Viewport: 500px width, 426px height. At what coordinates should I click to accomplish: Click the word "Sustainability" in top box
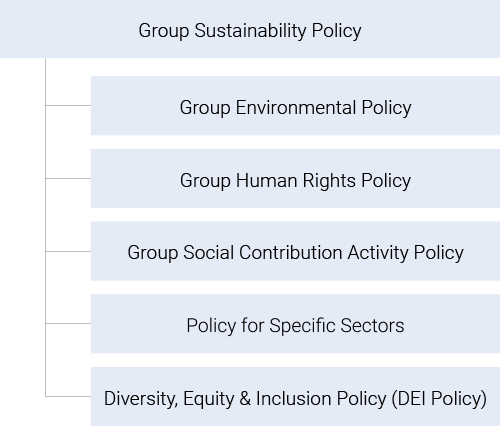click(250, 31)
